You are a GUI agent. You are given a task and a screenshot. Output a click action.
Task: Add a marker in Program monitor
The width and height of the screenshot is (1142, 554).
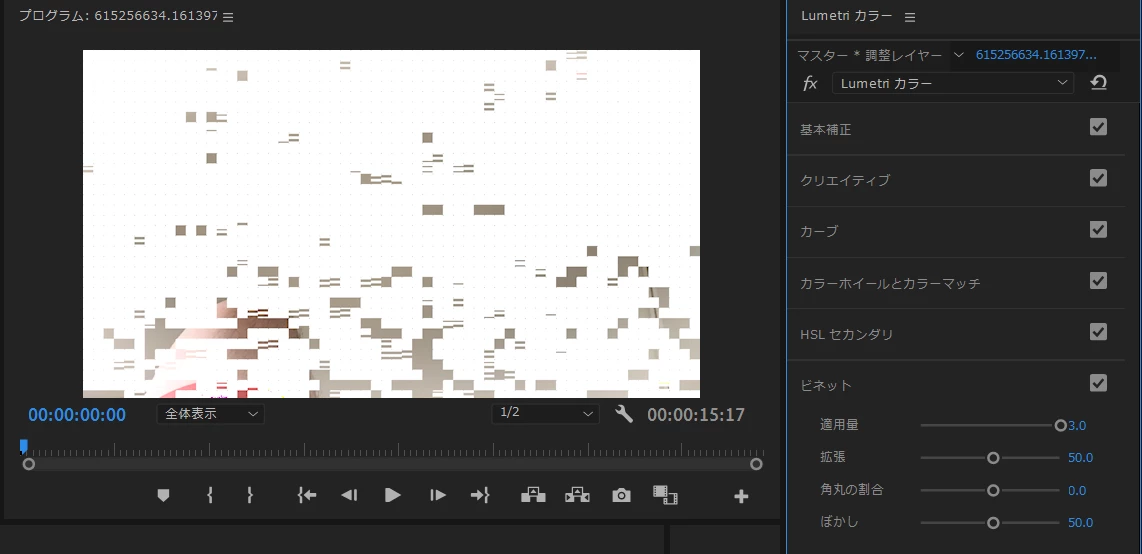[x=163, y=496]
